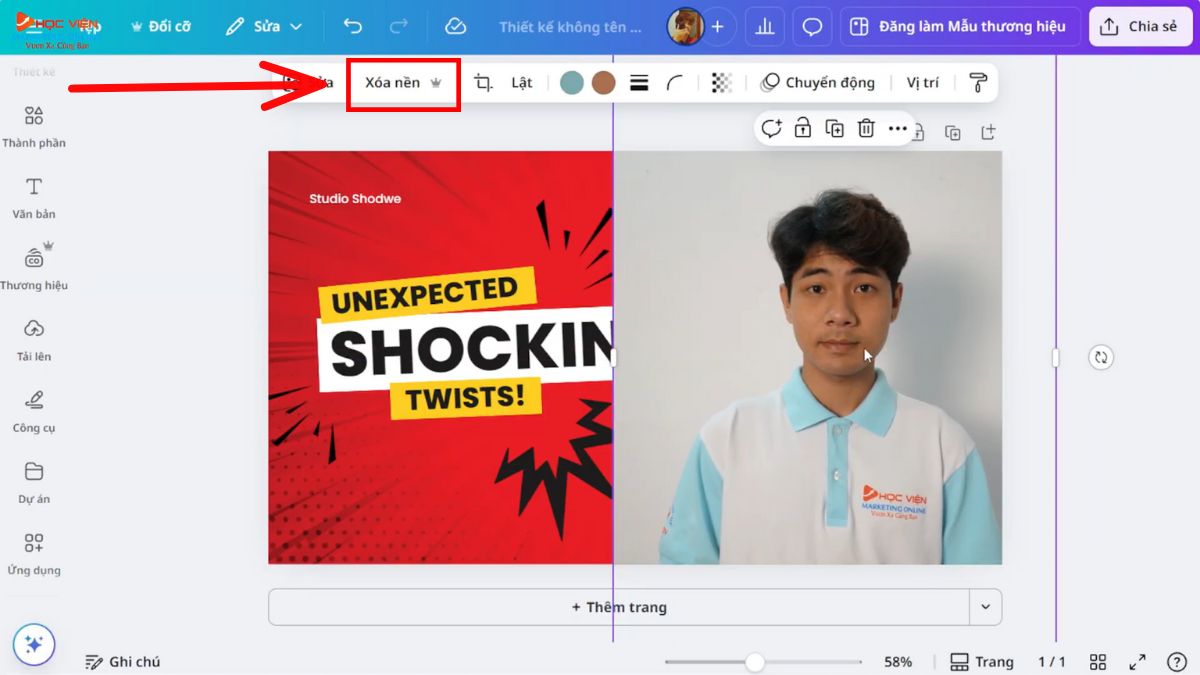Select the TWISTS! text on canvas
This screenshot has height=675, width=1200.
(465, 397)
